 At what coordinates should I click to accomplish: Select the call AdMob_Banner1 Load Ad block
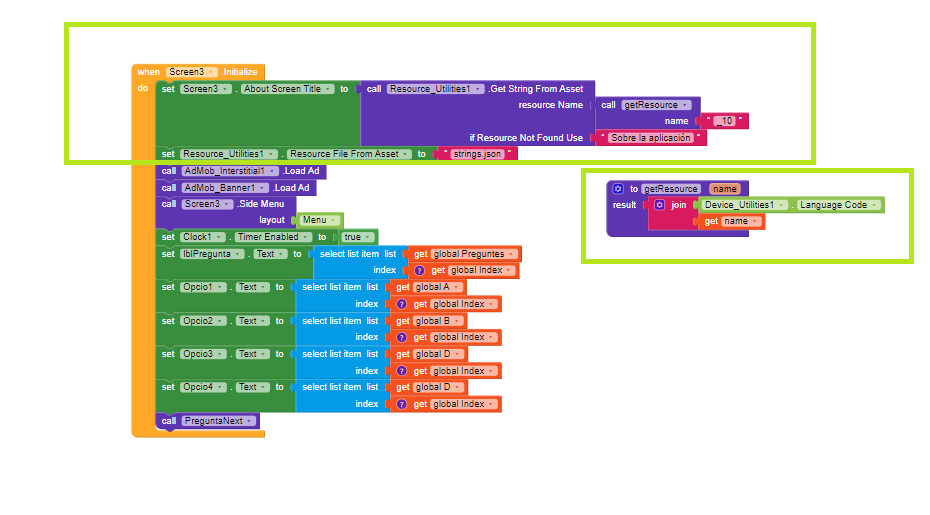(235, 187)
